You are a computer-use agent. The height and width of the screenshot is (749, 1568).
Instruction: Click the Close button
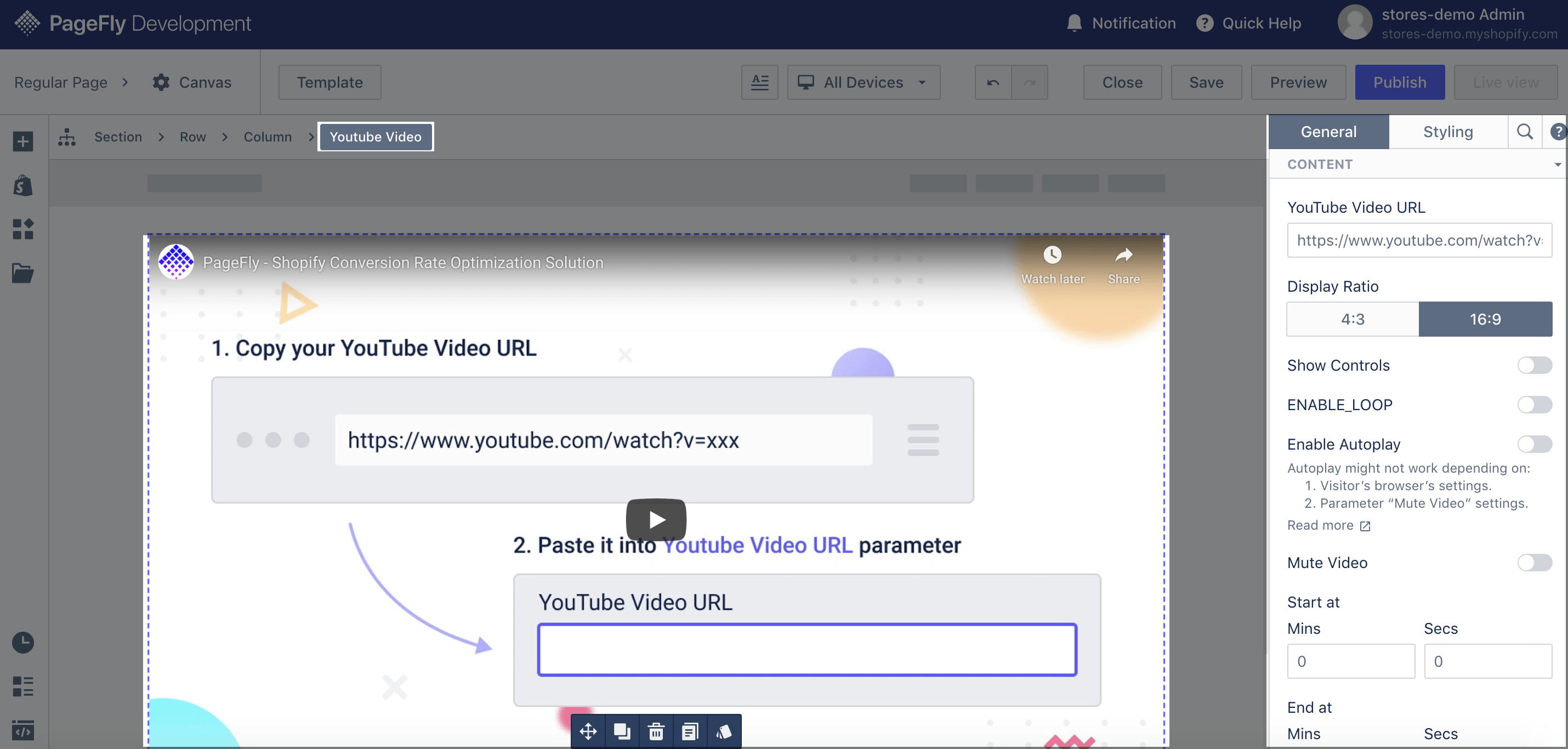[x=1122, y=82]
